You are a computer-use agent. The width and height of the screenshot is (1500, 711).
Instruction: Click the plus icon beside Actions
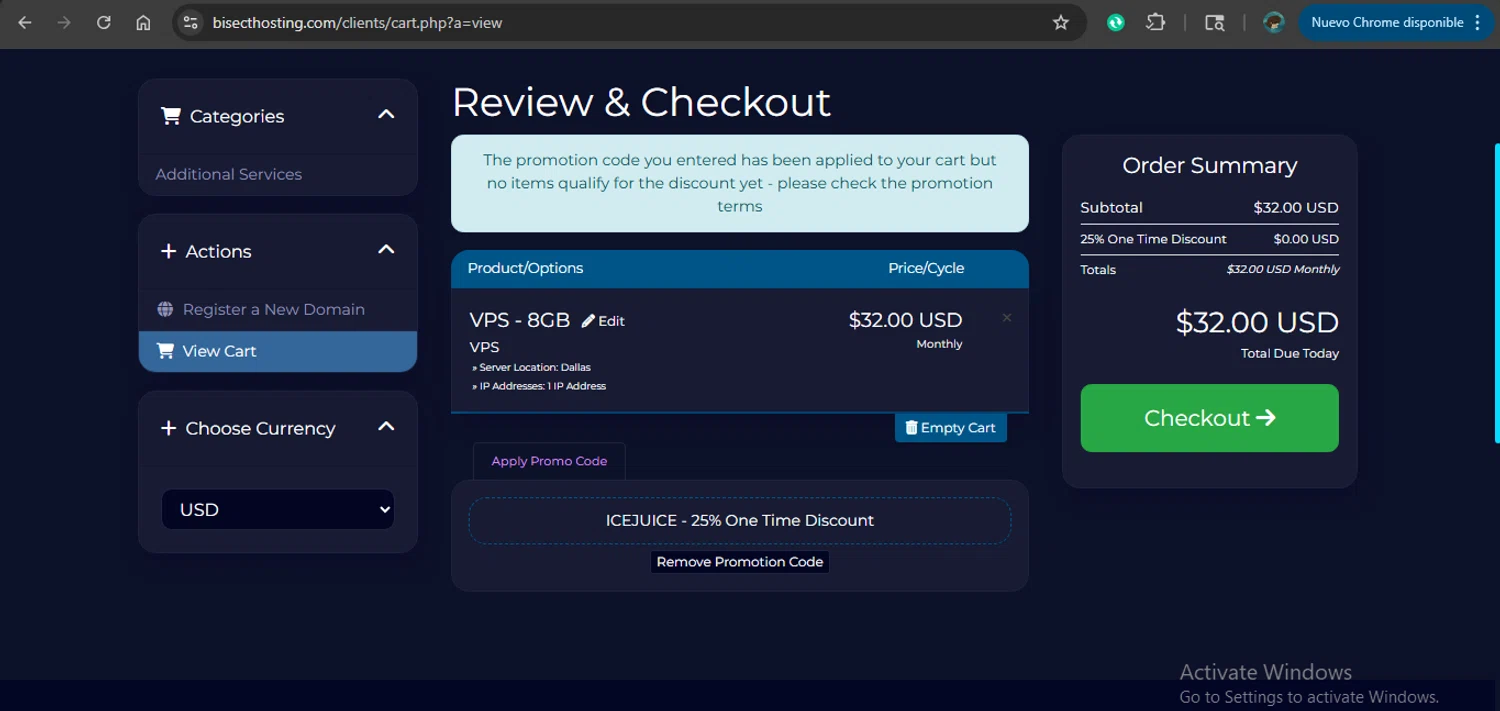tap(168, 251)
